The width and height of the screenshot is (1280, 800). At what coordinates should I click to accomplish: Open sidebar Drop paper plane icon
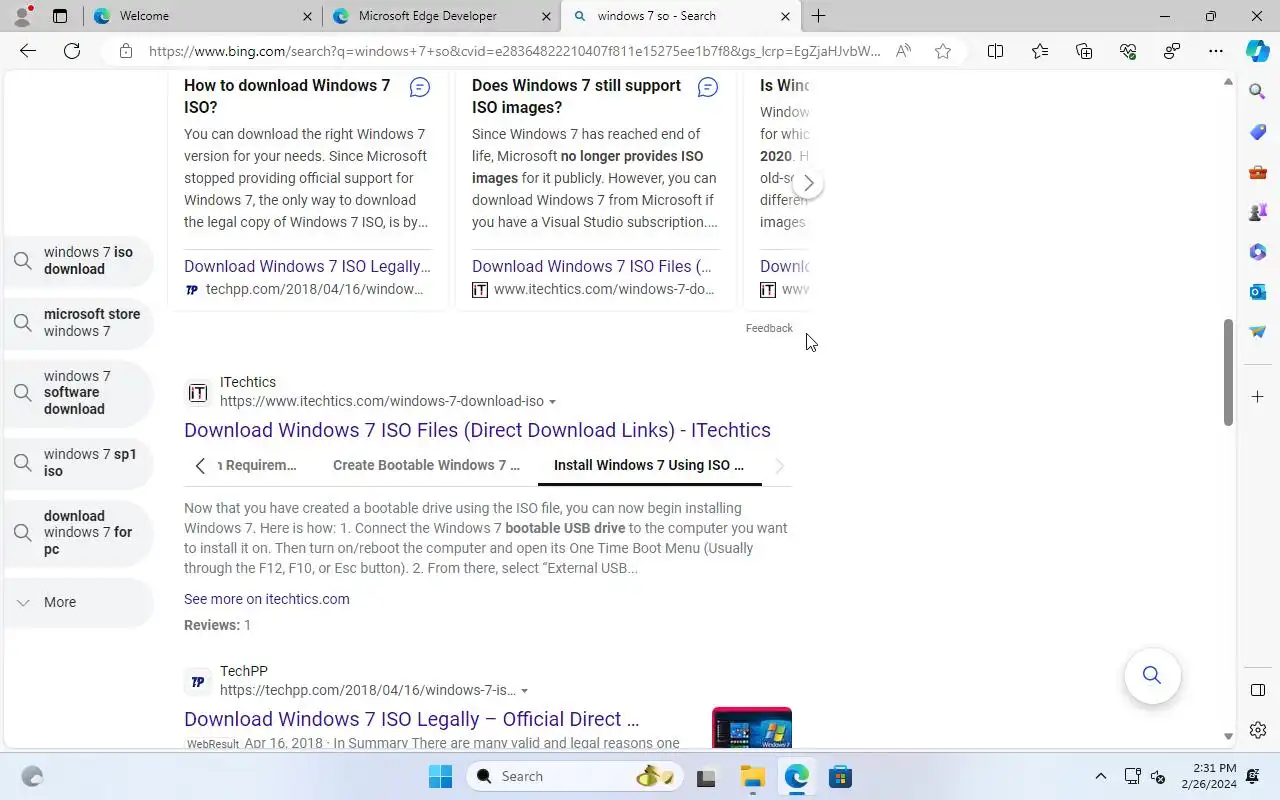(1258, 332)
